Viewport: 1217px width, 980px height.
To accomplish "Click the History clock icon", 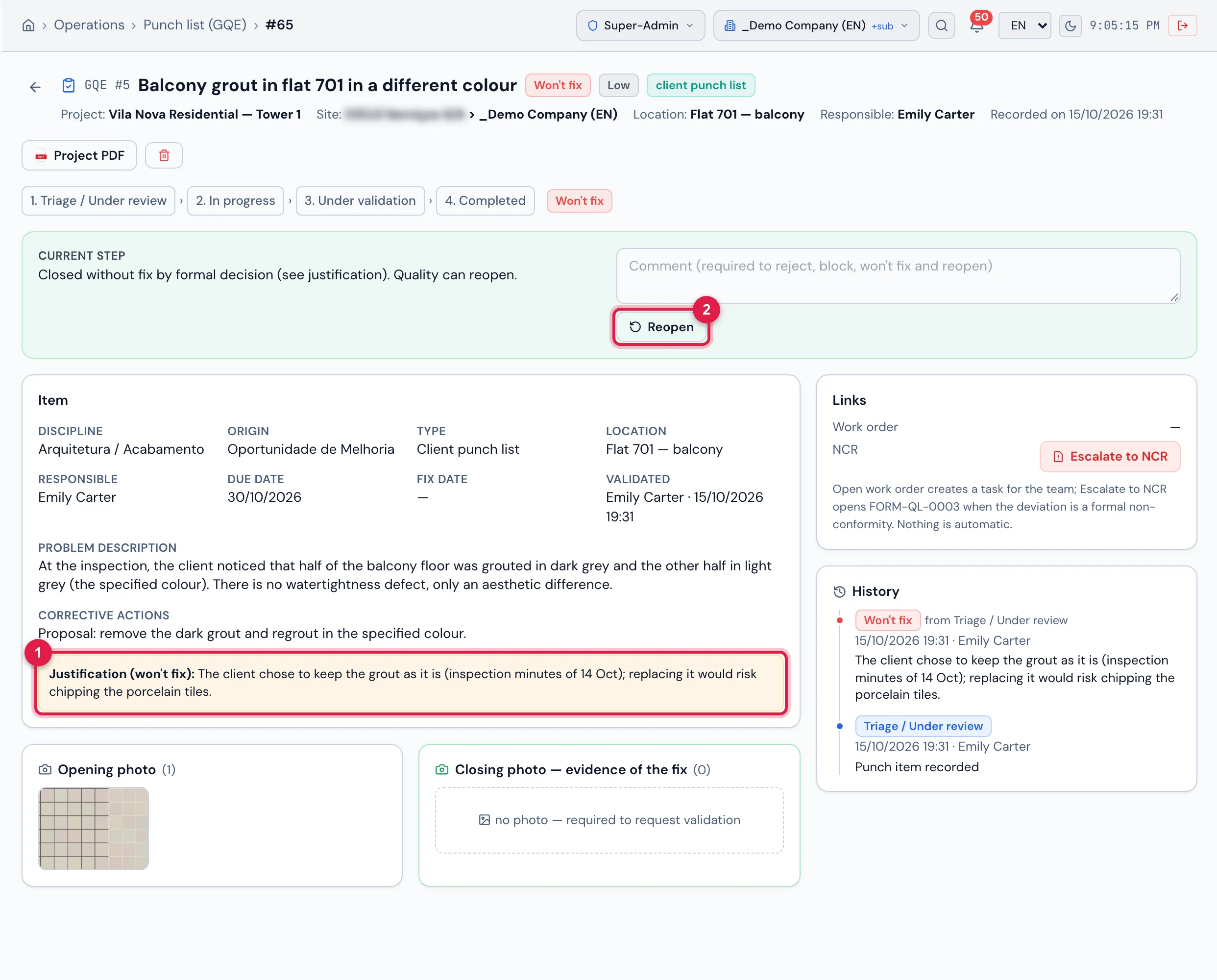I will [x=839, y=591].
